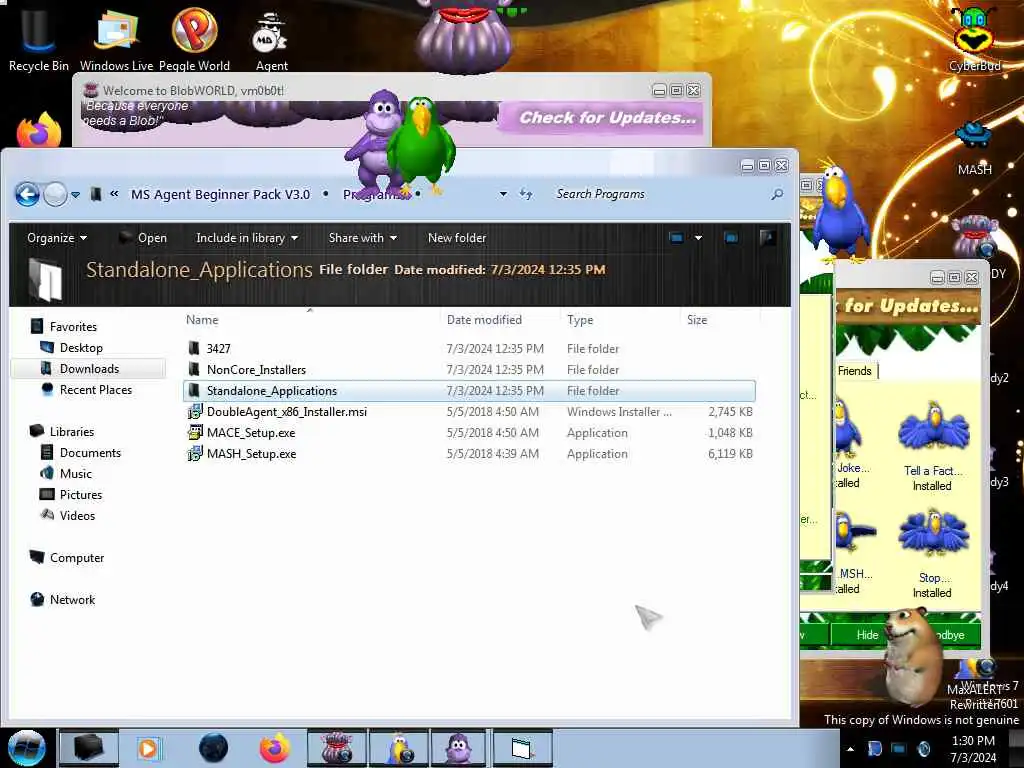Open Libraries in navigation pane
Viewport: 1024px width, 768px height.
pos(72,432)
